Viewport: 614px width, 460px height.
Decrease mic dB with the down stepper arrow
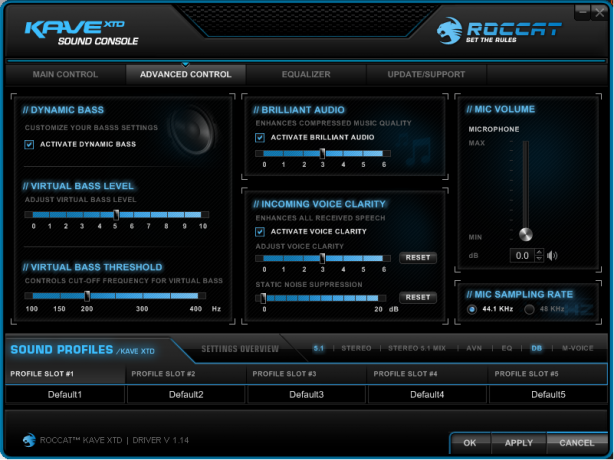point(539,259)
